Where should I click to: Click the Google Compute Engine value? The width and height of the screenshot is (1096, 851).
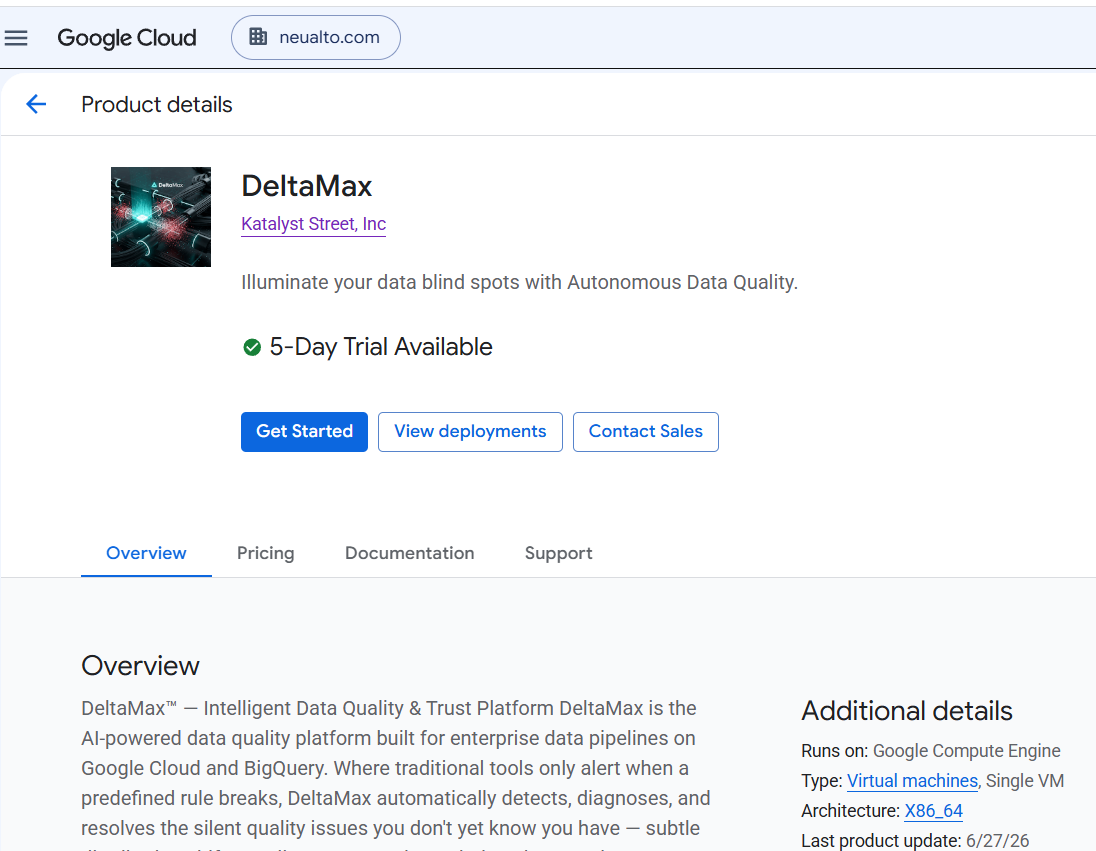click(967, 750)
